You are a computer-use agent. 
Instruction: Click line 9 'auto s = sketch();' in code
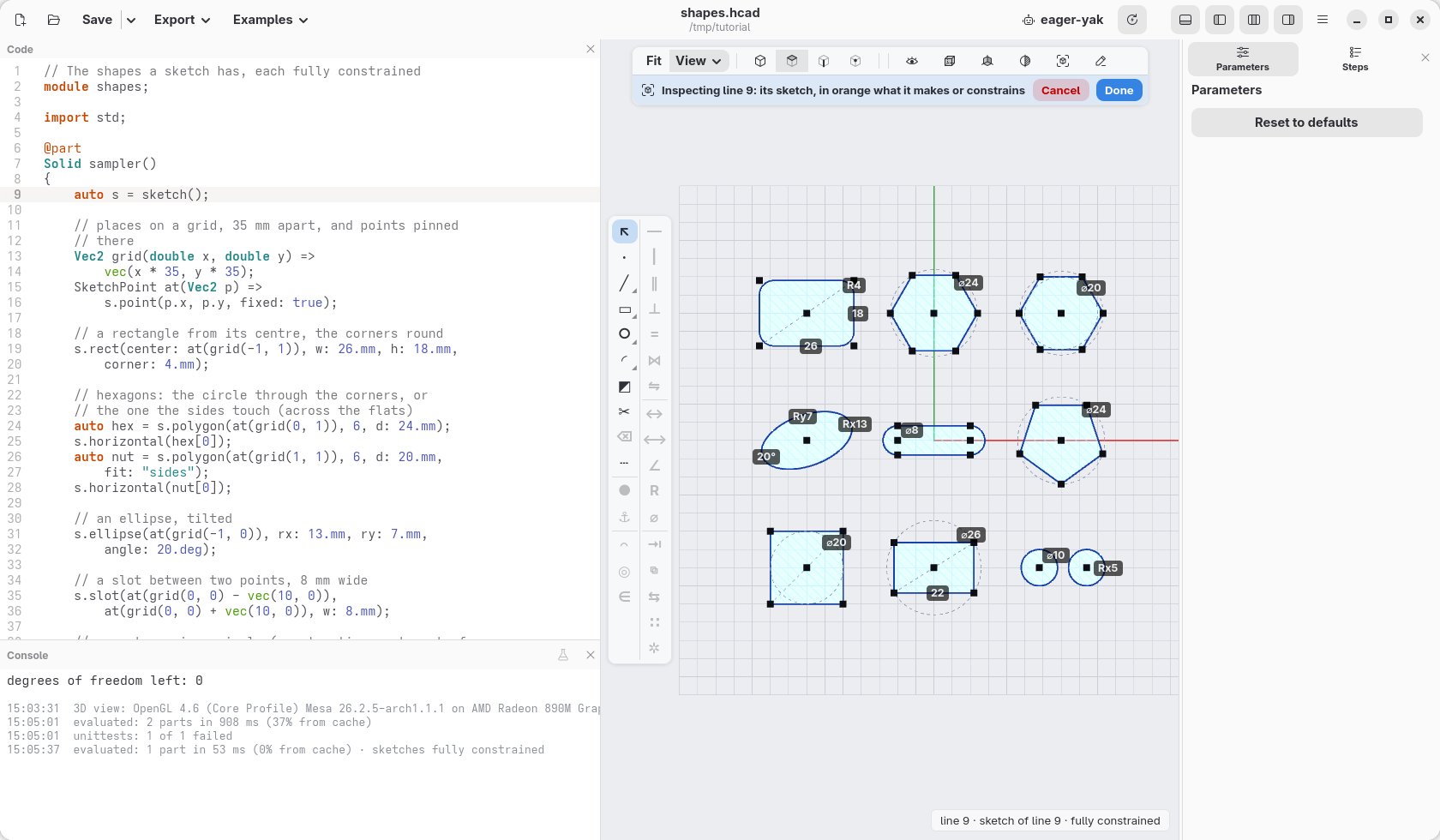(x=141, y=195)
